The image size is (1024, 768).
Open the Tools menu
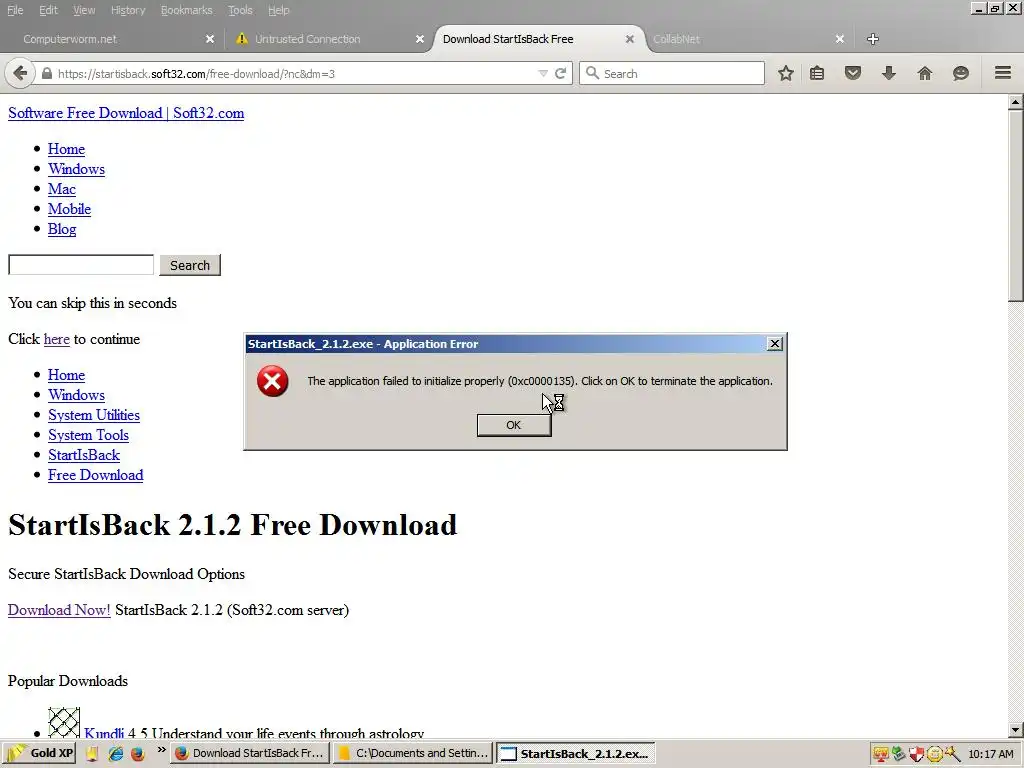[240, 10]
